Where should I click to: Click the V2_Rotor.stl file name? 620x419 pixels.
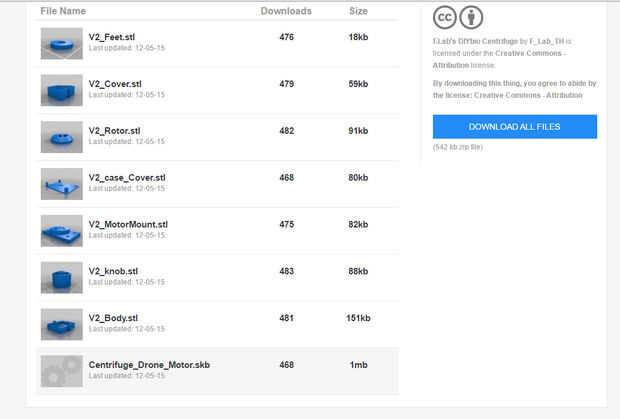pos(114,131)
